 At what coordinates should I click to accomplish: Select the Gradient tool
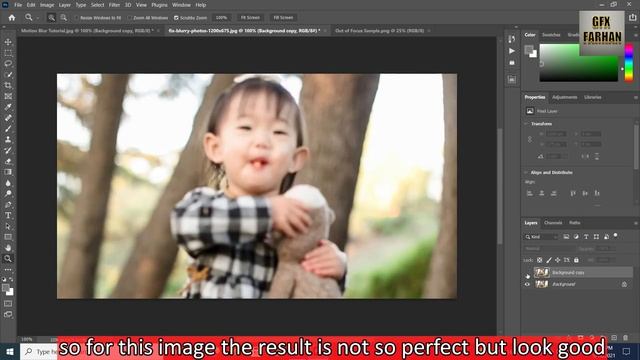pos(8,172)
